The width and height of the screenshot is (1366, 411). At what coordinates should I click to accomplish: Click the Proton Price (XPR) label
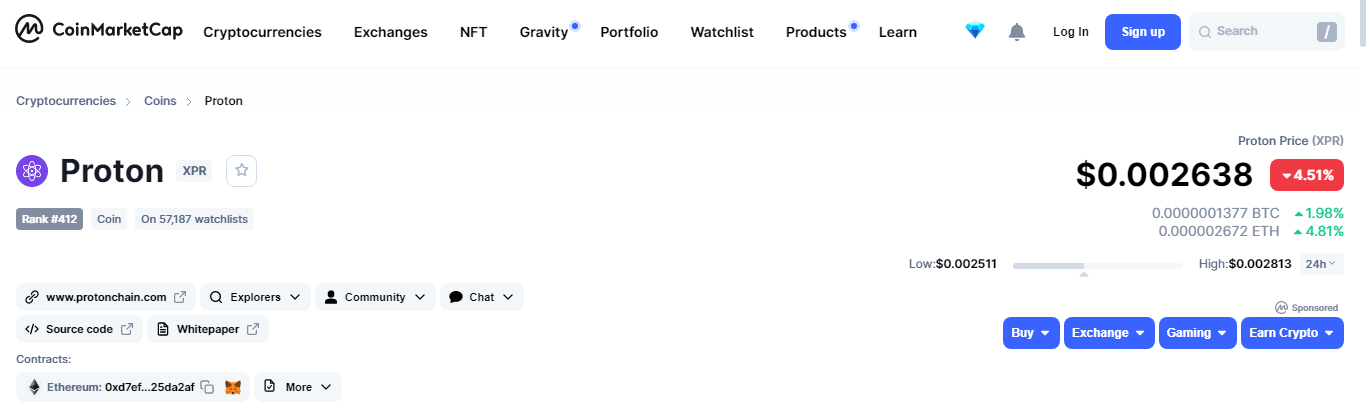1291,141
